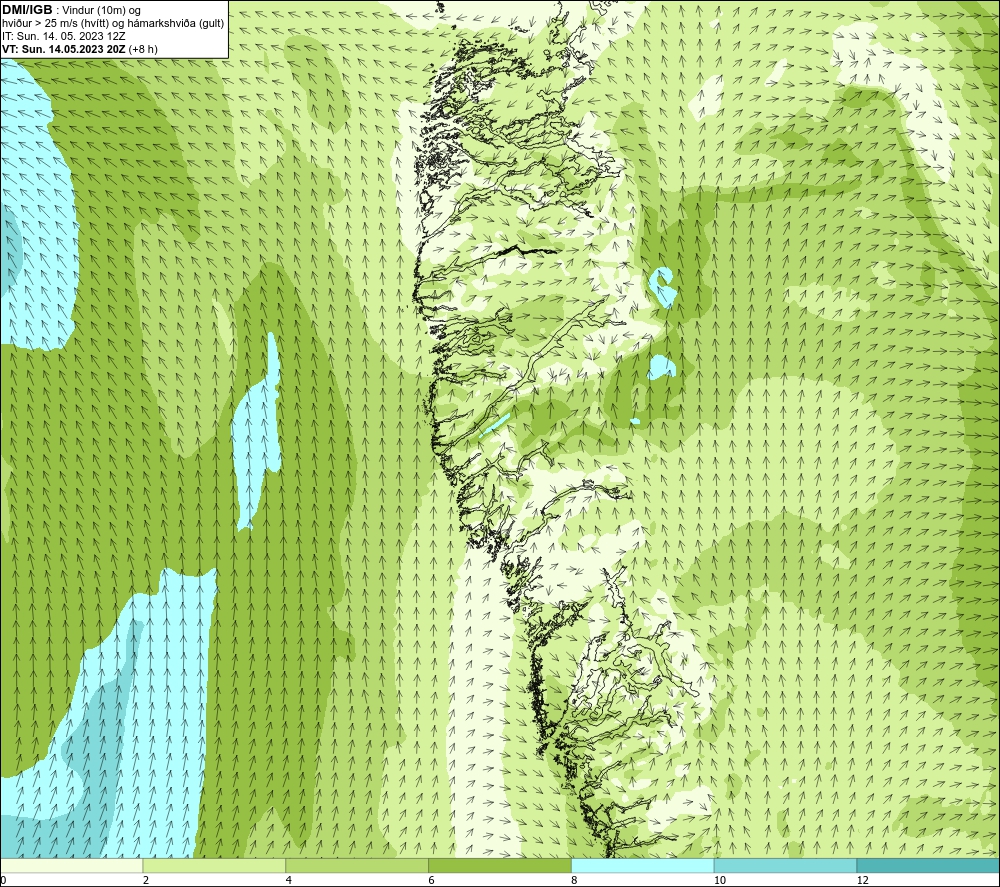This screenshot has width=1000, height=887.
Task: Click the legend scale label '2'
Action: (x=146, y=880)
